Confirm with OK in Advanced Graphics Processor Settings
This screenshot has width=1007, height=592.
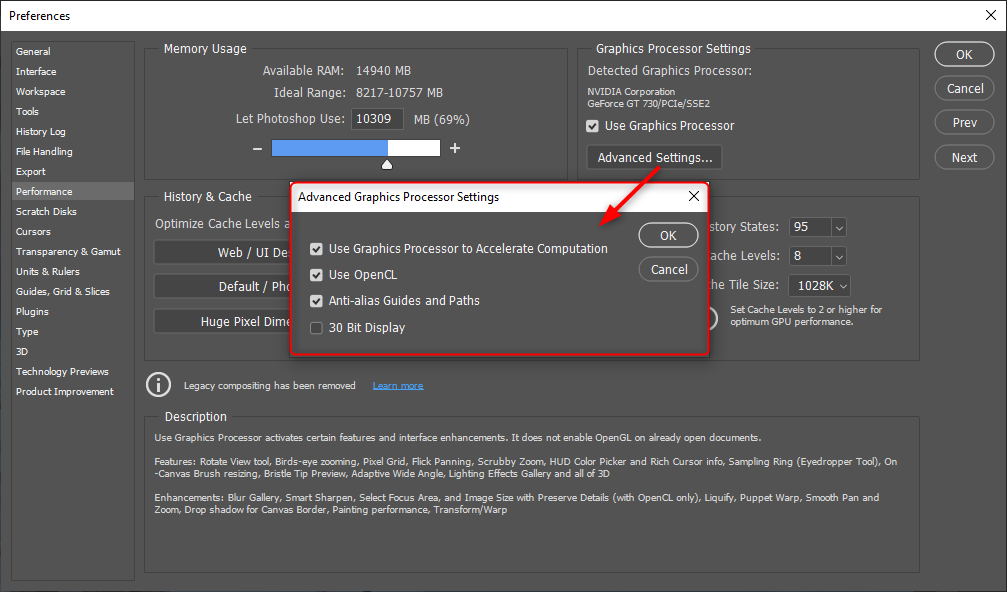tap(667, 235)
